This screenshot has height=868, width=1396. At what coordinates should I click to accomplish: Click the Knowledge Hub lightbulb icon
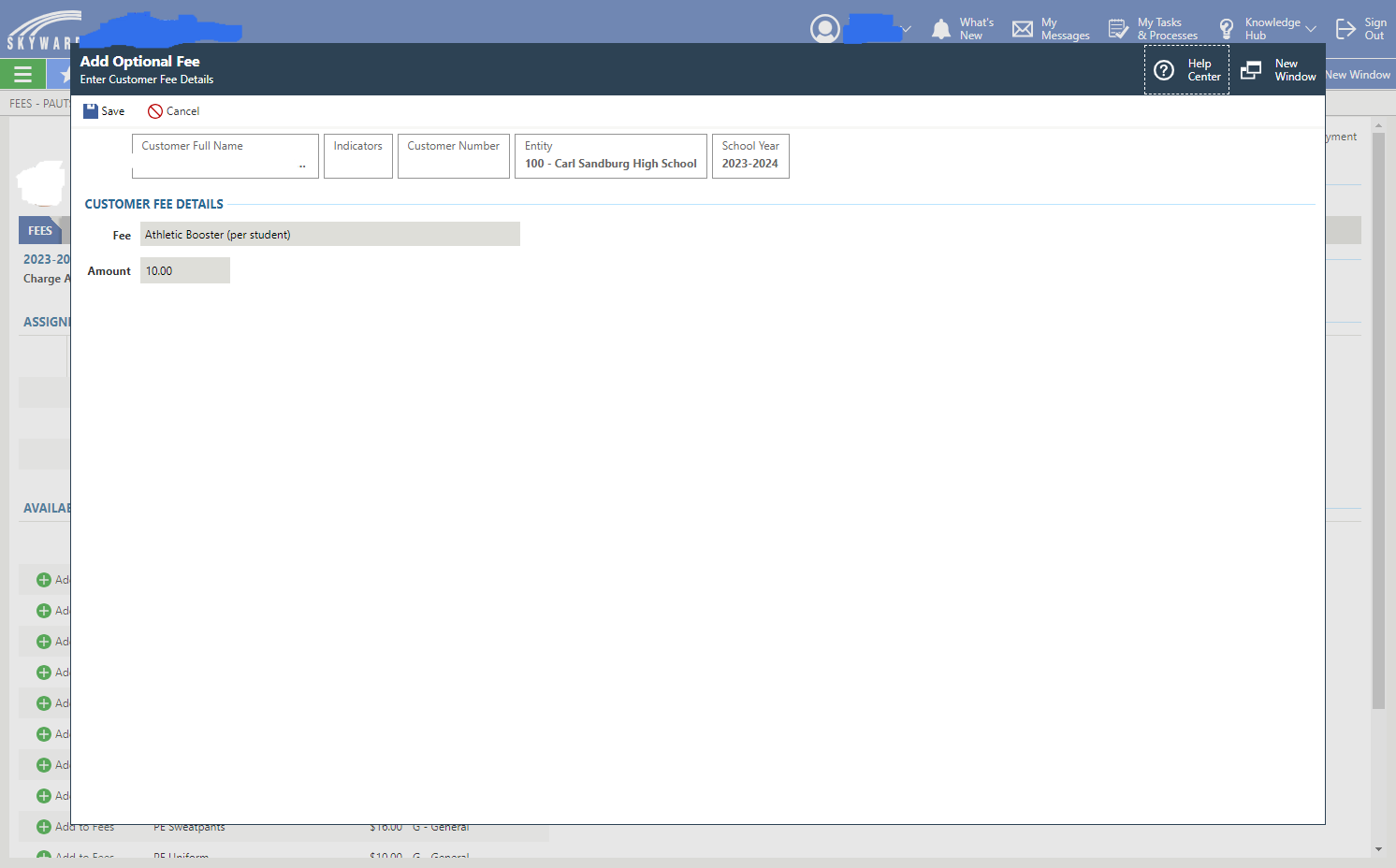(1227, 29)
